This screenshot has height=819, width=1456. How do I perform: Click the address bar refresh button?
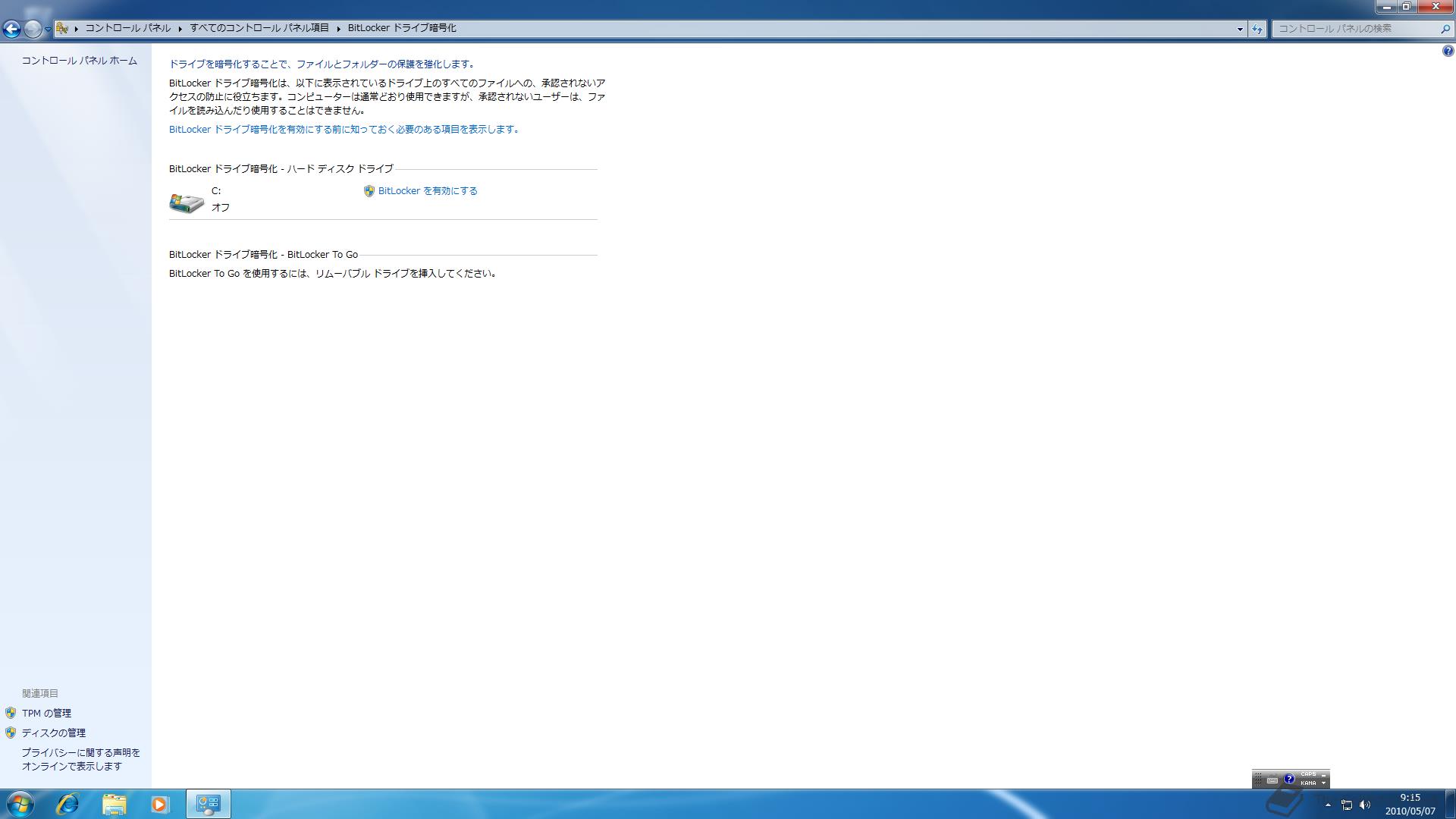pyautogui.click(x=1257, y=29)
